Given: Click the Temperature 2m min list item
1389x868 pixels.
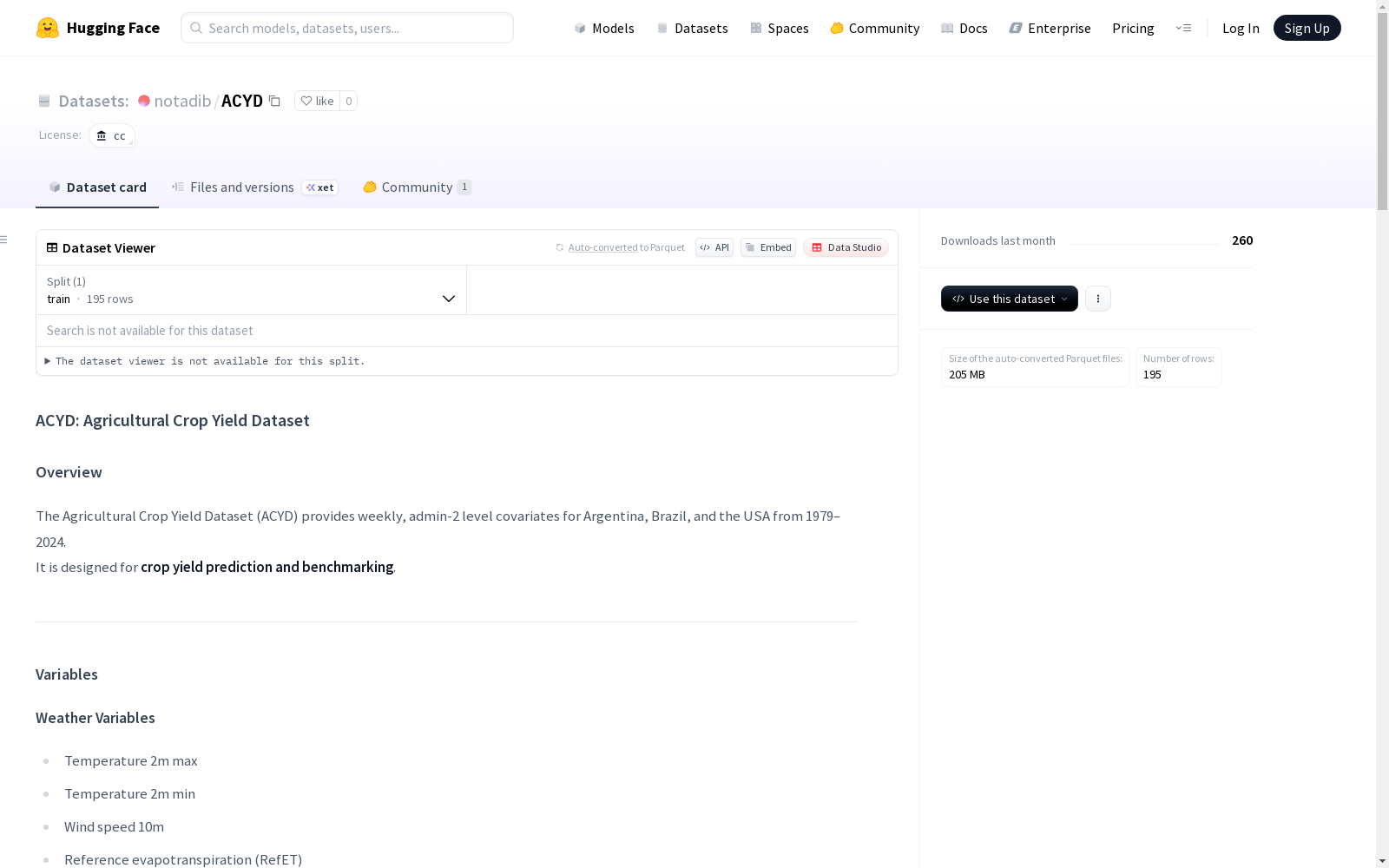Looking at the screenshot, I should tap(130, 794).
